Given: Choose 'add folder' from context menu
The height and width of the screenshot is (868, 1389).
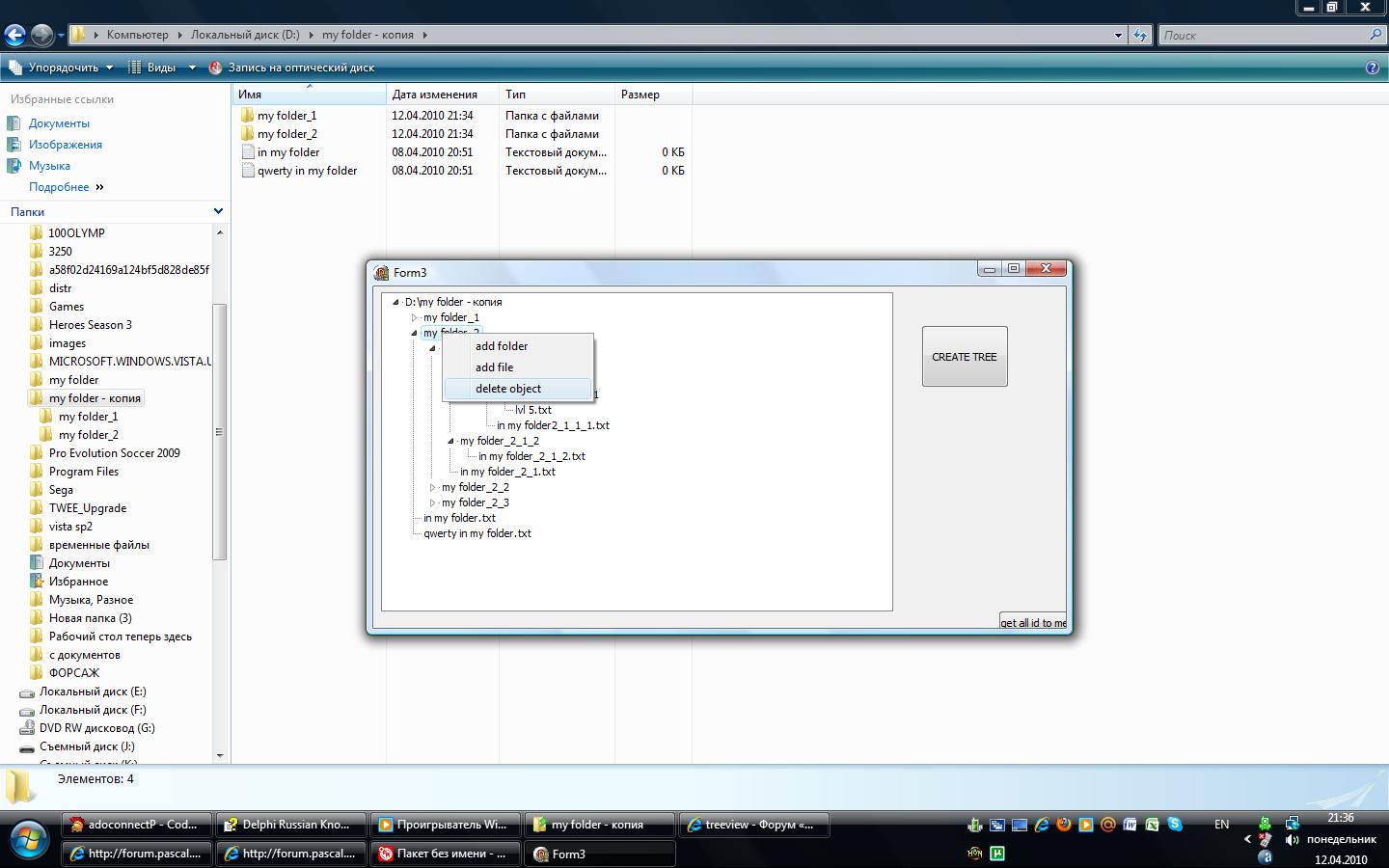Looking at the screenshot, I should pos(502,346).
